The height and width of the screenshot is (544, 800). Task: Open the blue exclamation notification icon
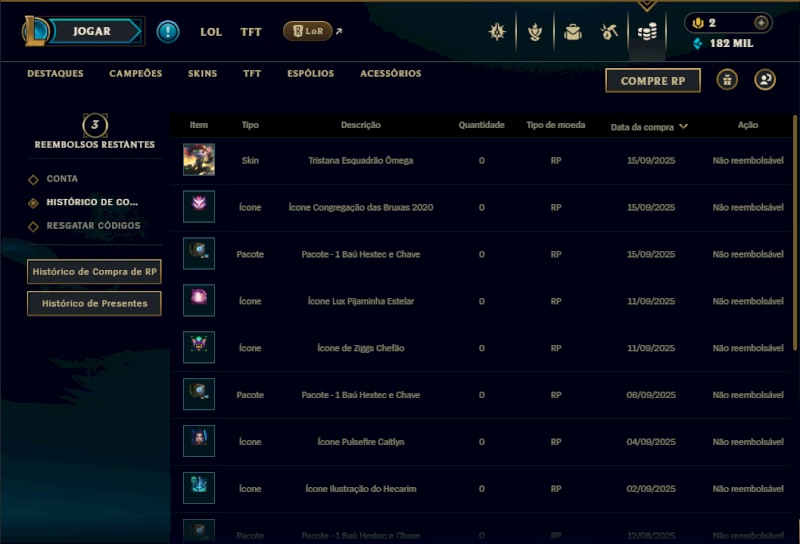click(x=167, y=32)
